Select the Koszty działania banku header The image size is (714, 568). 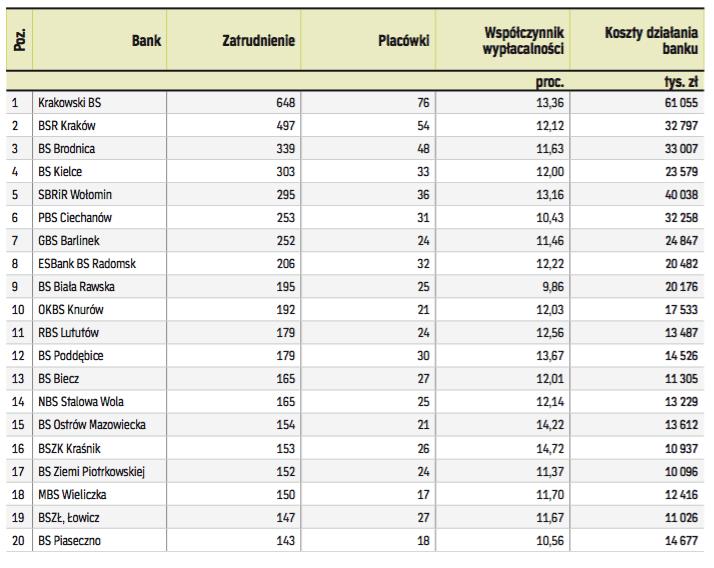pos(650,42)
